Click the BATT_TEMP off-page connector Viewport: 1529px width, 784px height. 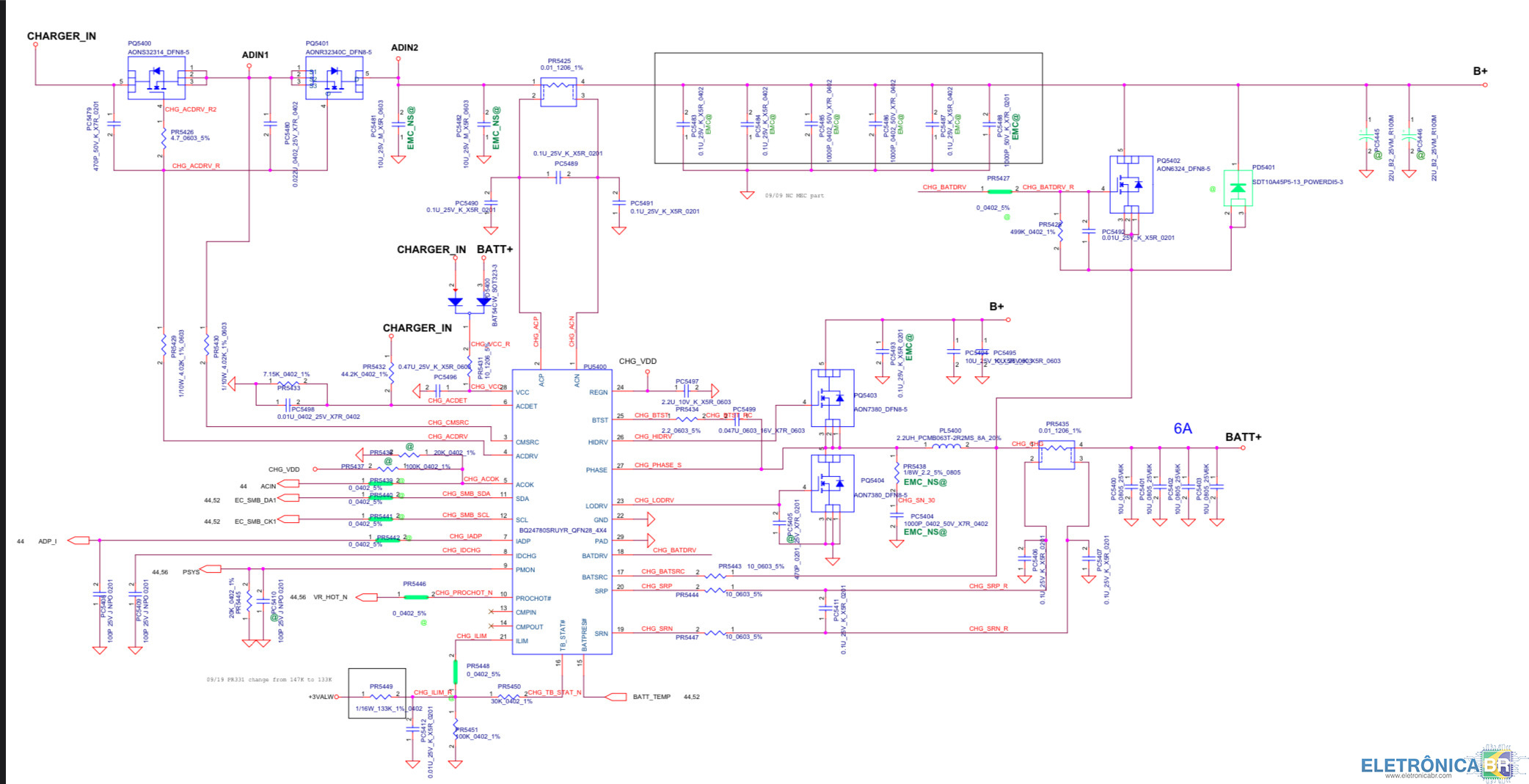pyautogui.click(x=615, y=697)
